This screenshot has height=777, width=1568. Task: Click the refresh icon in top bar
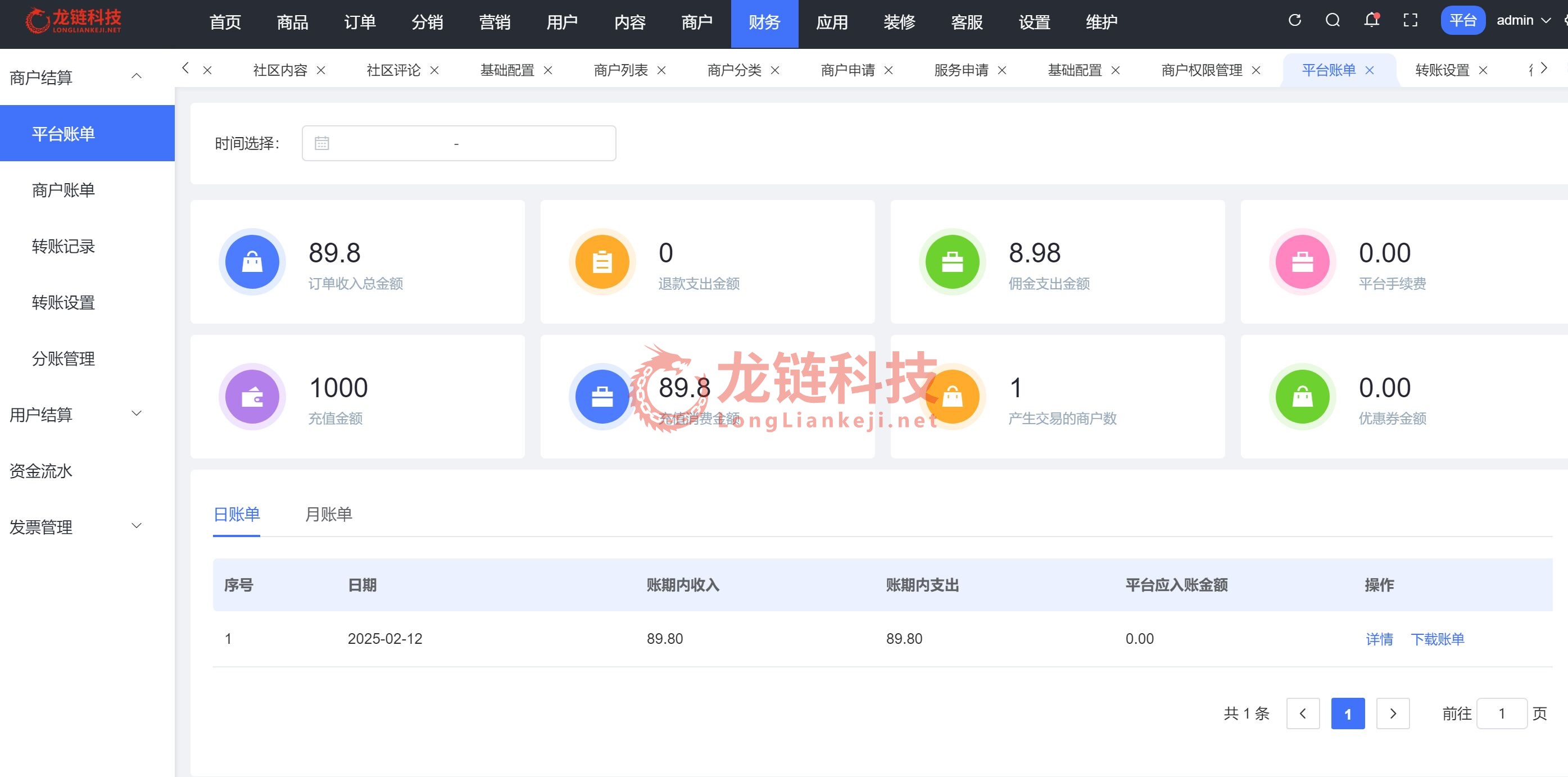1295,20
